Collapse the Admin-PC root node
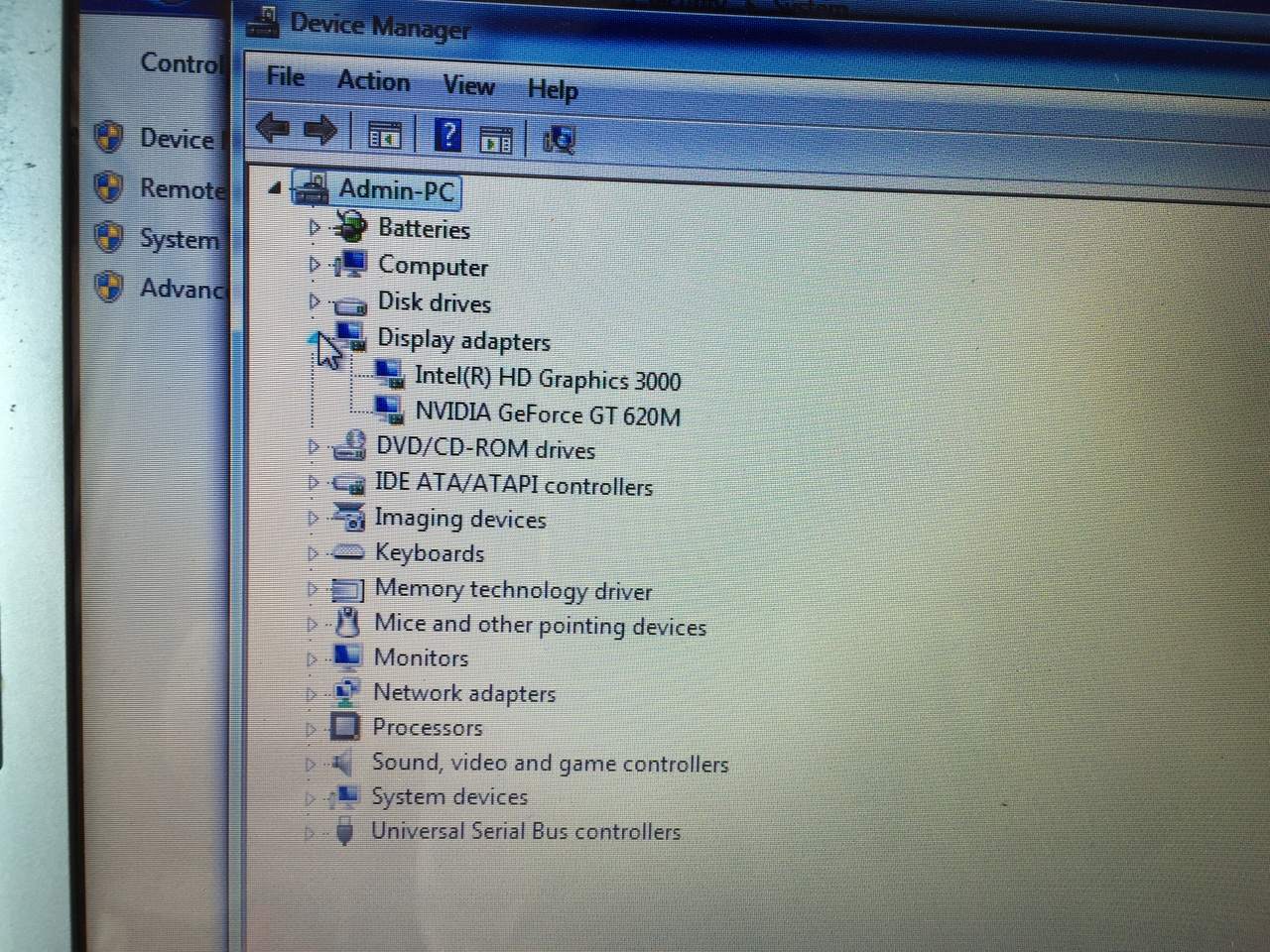Screen dimensions: 1270x952 pos(275,187)
